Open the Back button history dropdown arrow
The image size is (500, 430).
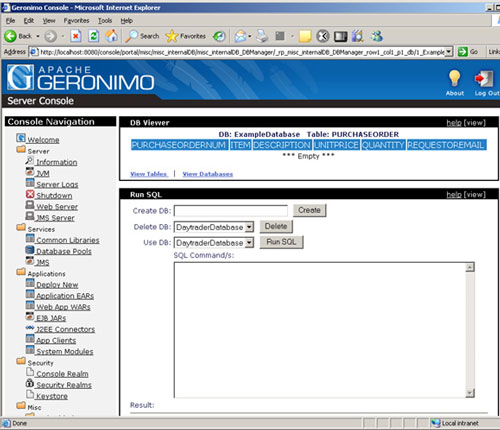tap(38, 36)
